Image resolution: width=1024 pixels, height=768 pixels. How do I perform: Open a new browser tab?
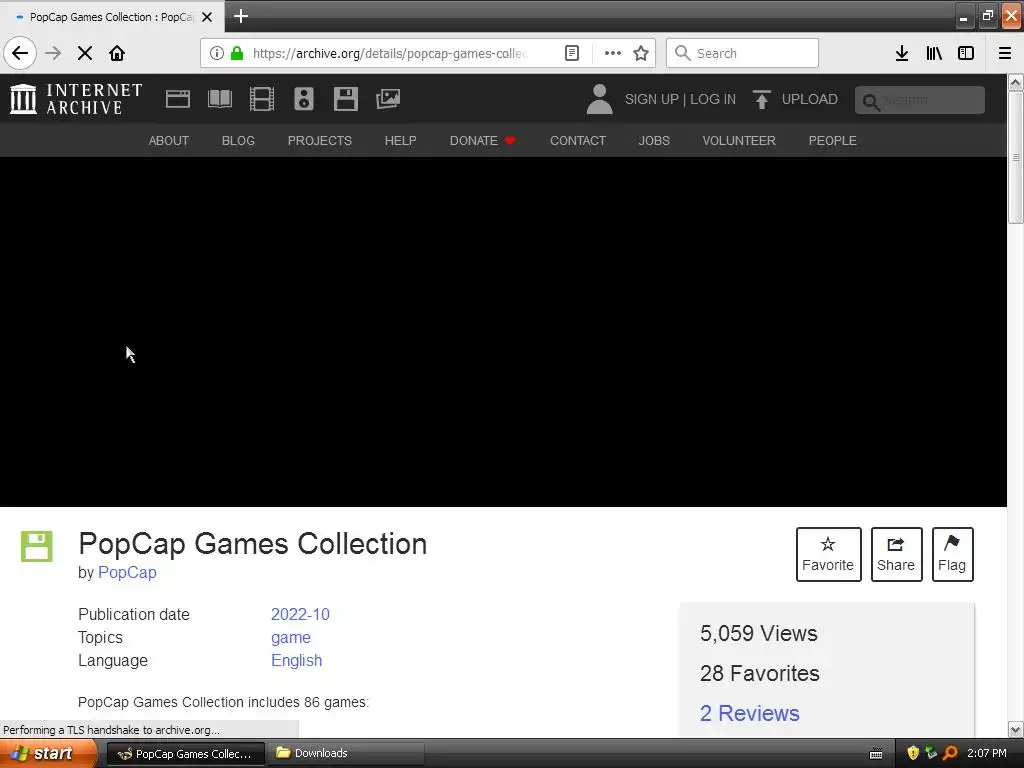coord(241,16)
